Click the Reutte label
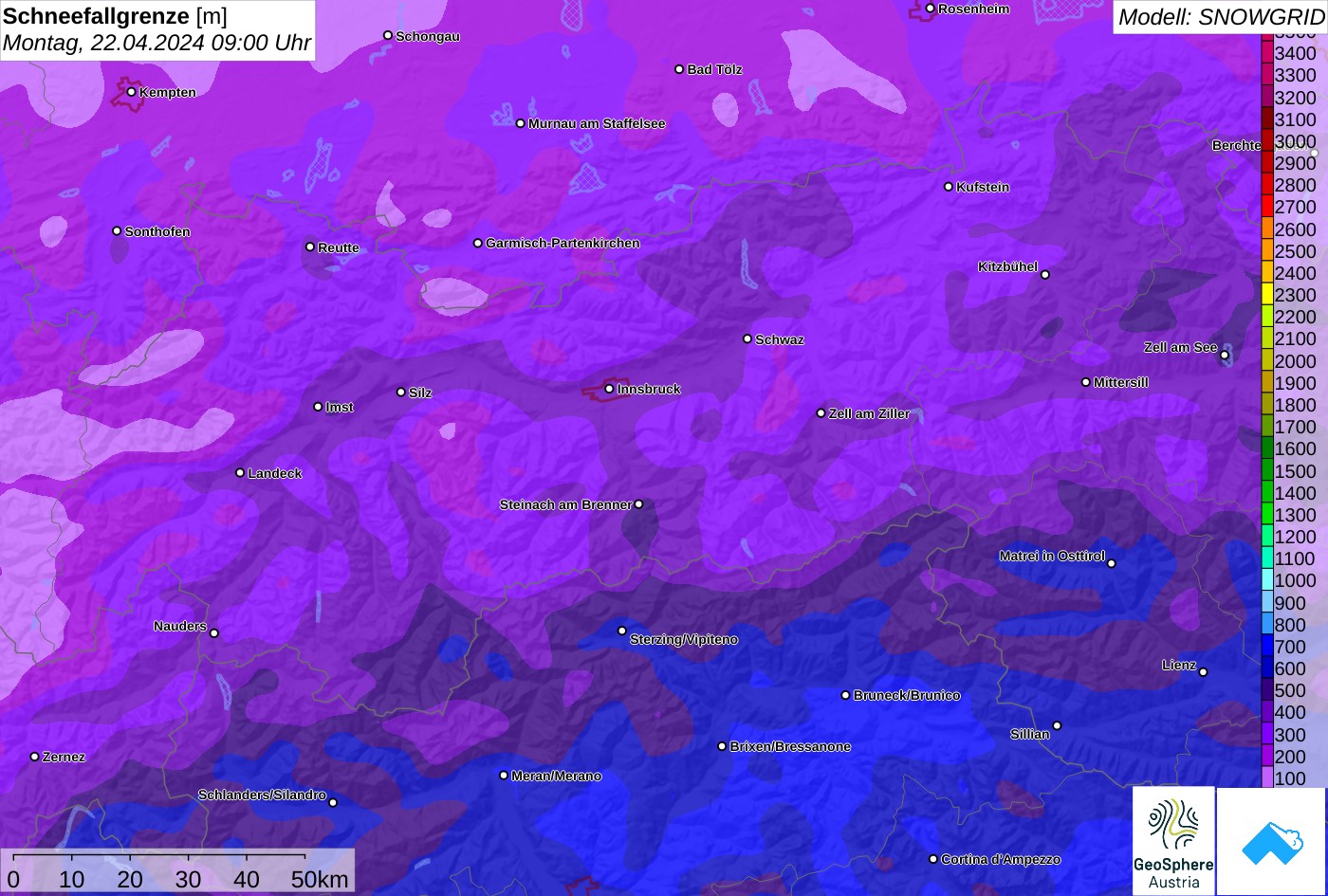 [339, 247]
